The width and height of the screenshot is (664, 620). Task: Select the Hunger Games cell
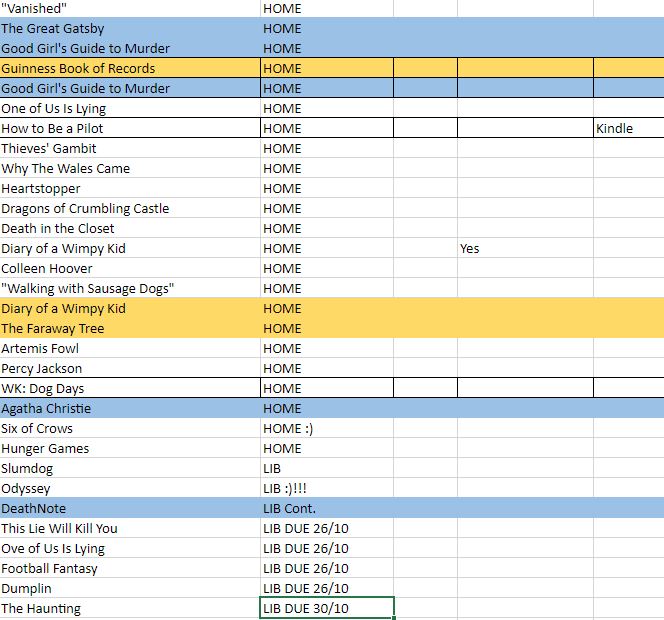(x=130, y=448)
